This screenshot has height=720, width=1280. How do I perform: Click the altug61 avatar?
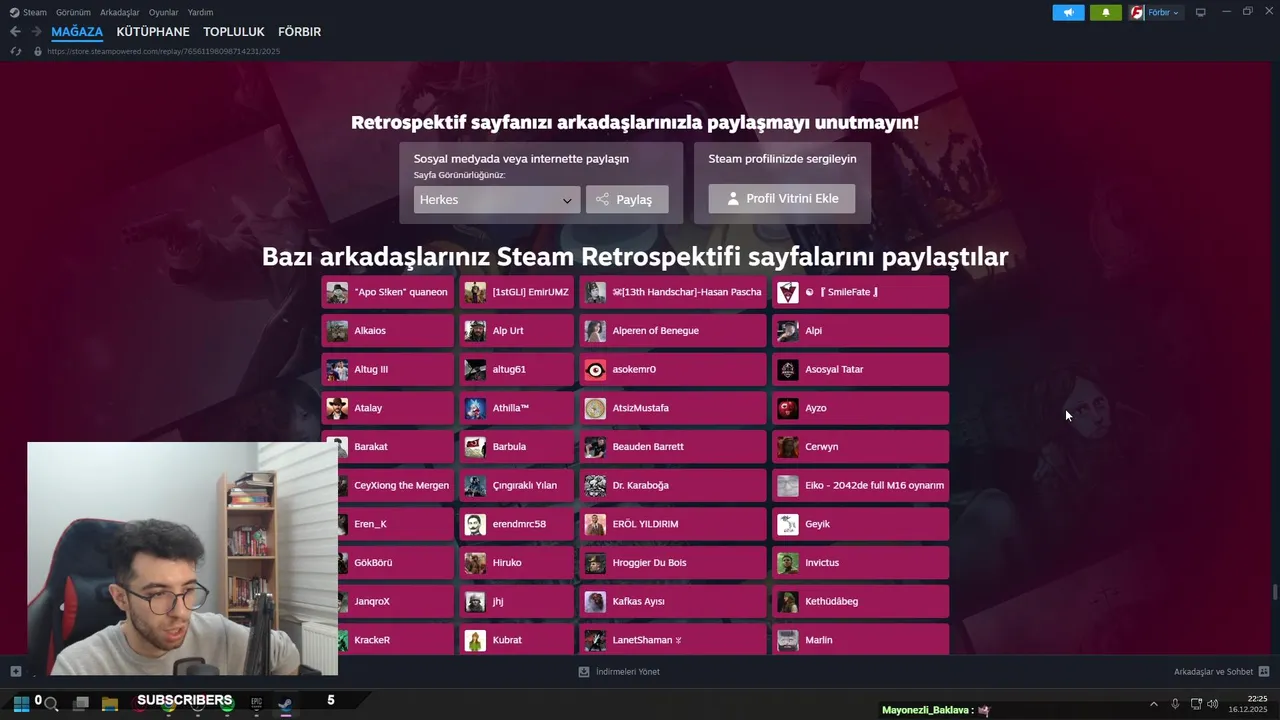click(476, 370)
